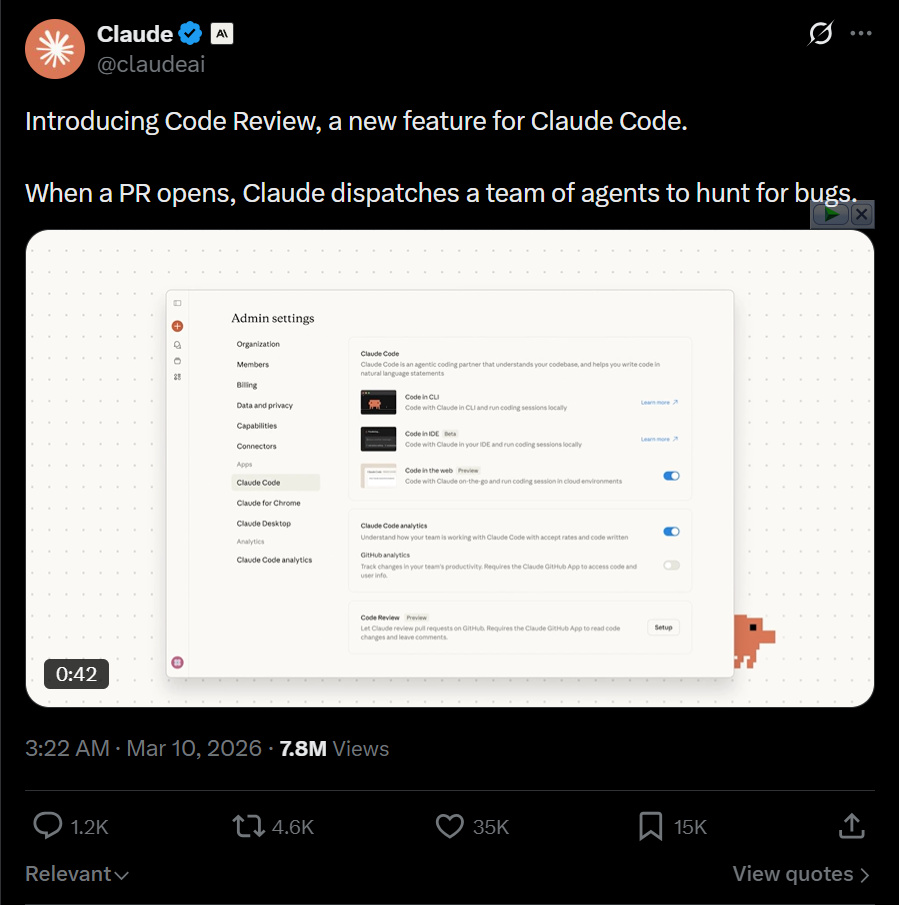Bookmark the post with 15K bookmarks
The image size is (899, 905).
tap(650, 826)
